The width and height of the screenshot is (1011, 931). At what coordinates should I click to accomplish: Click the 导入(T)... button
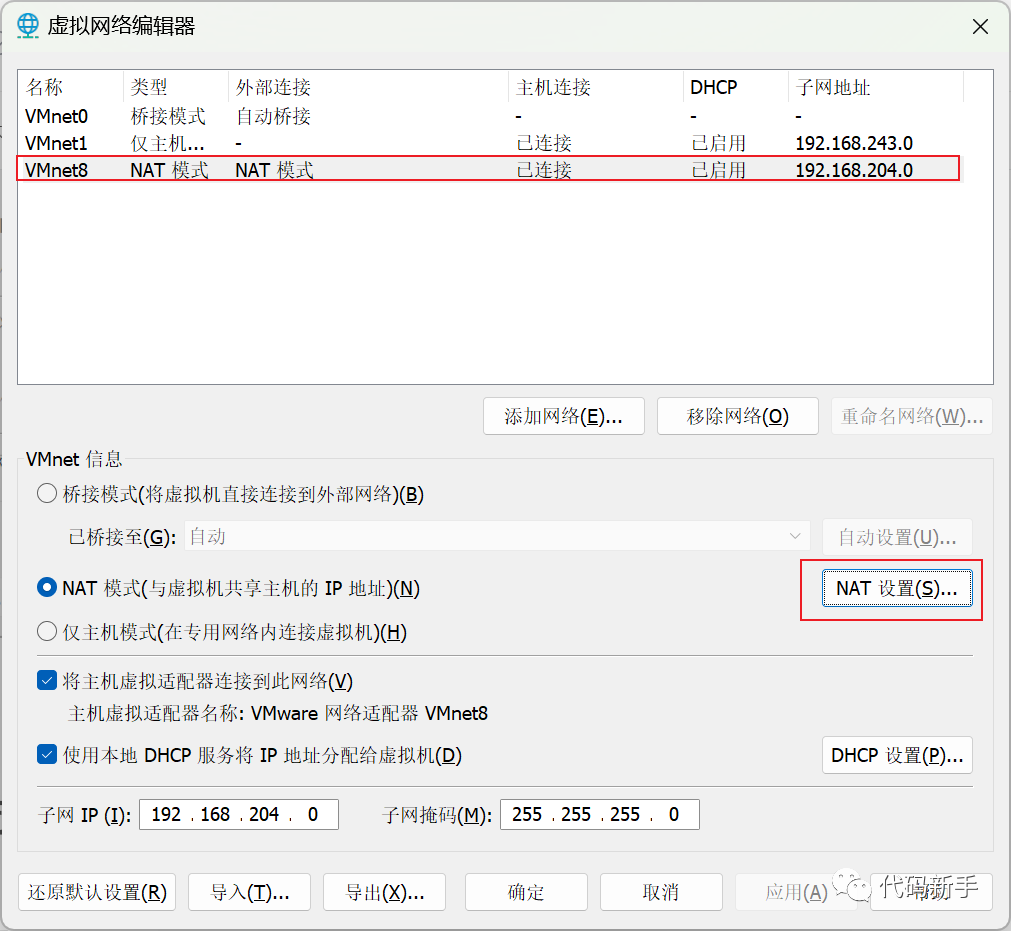point(250,892)
